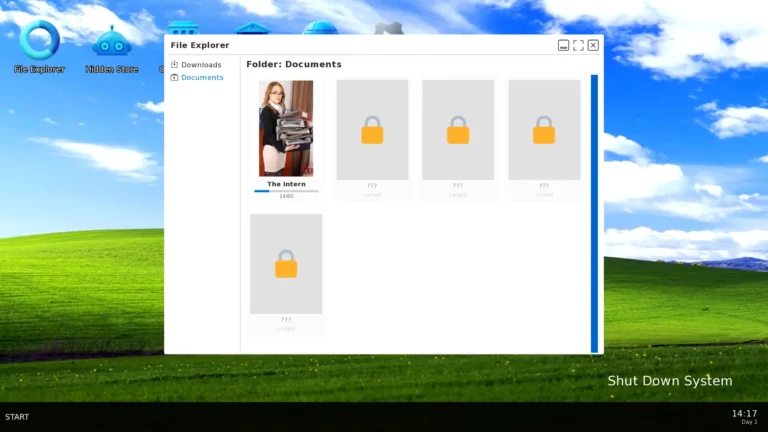Click The Intern title label
The height and width of the screenshot is (432, 768).
click(286, 184)
